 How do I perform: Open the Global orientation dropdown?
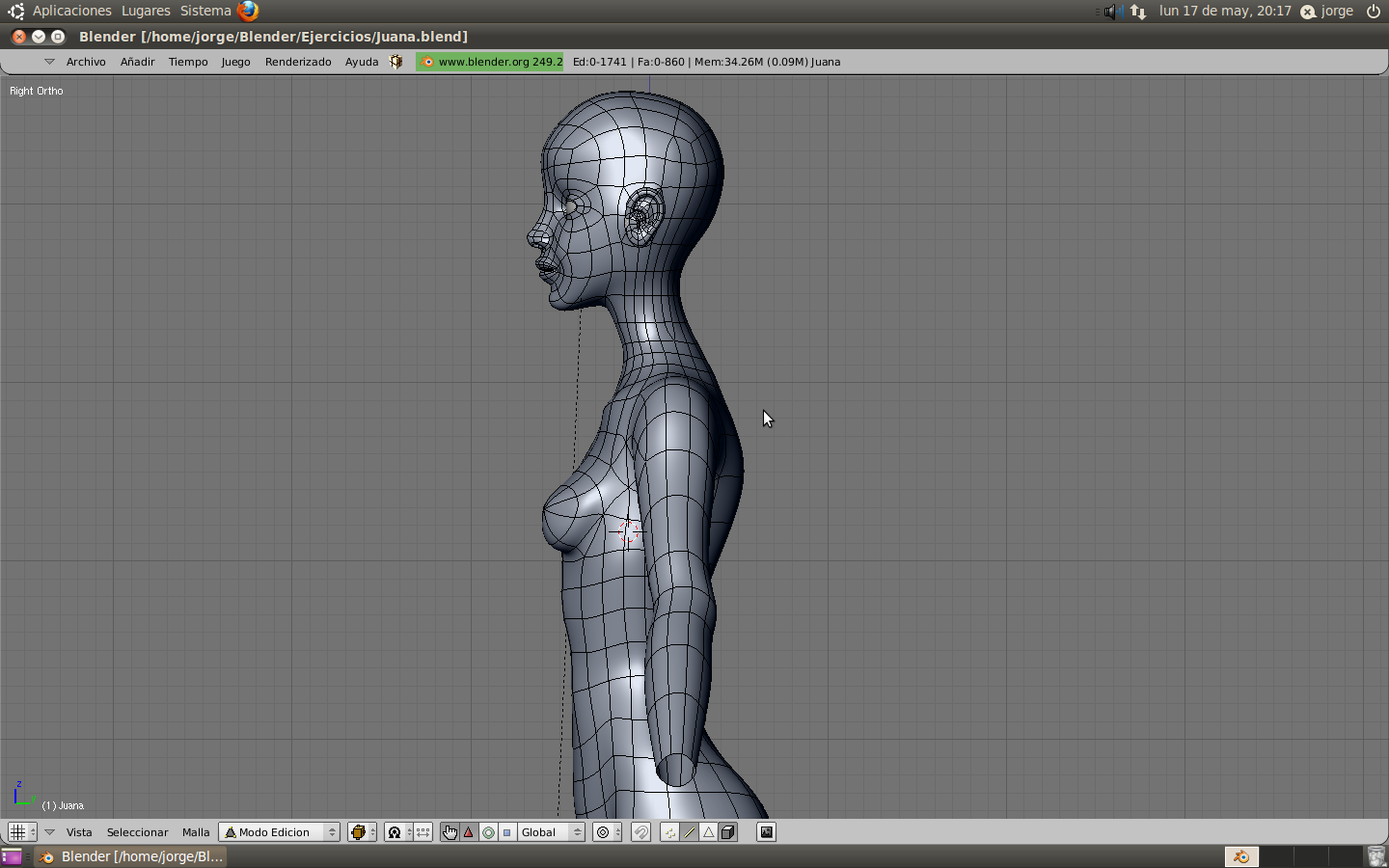[x=551, y=832]
